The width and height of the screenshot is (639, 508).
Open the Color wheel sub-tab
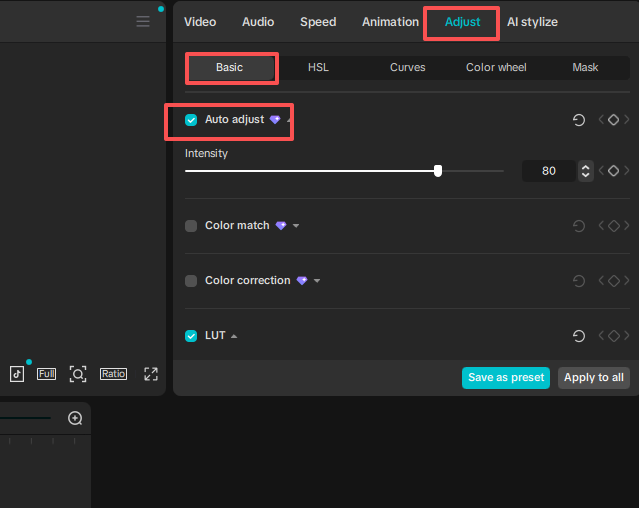(496, 68)
